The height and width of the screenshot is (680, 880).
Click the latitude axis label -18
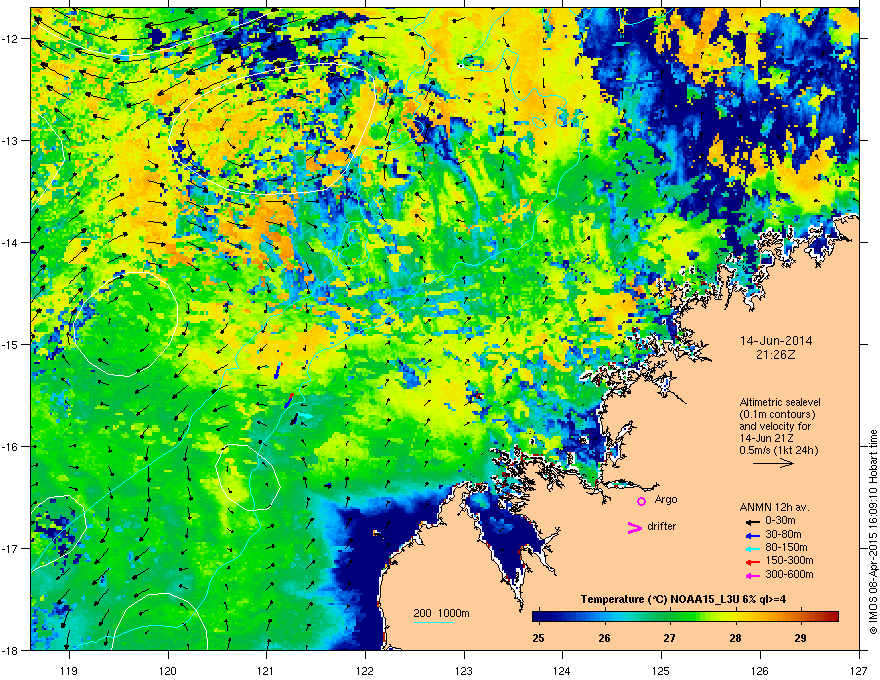click(11, 650)
